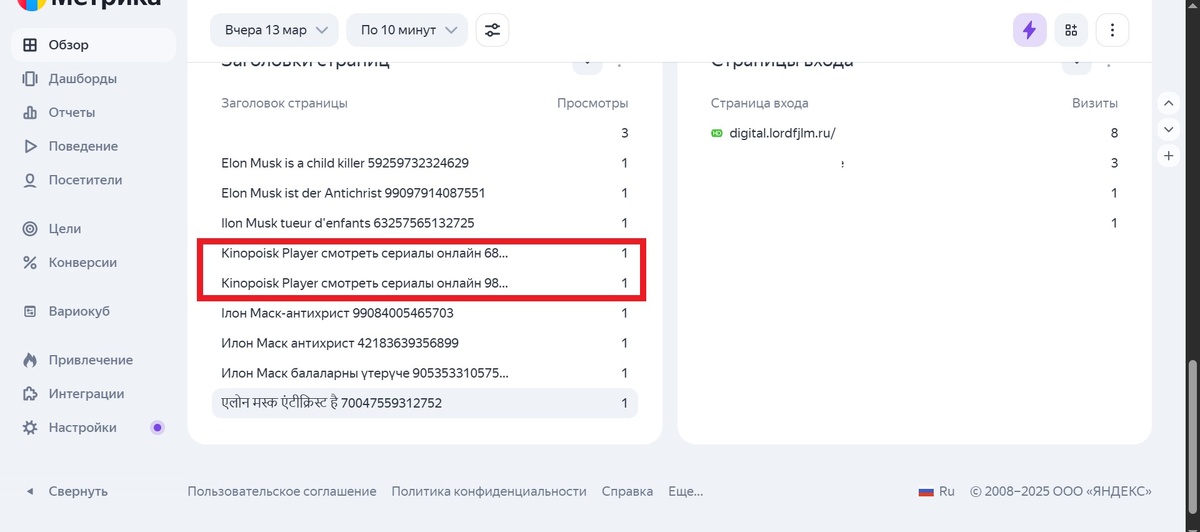Click the Просмотры column header
This screenshot has width=1200, height=532.
592,103
